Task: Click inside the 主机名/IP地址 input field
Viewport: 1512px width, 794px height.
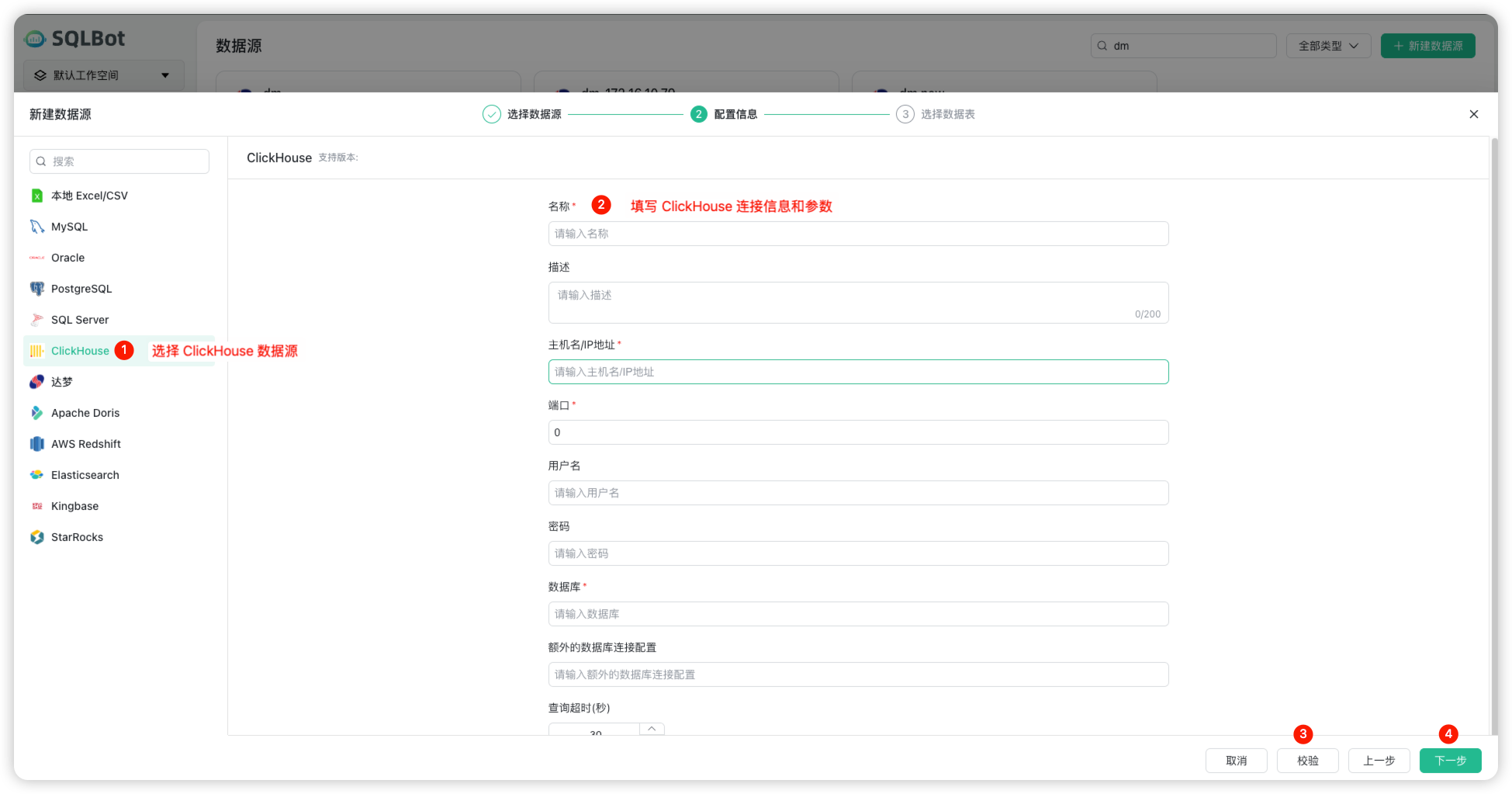Action: point(857,372)
